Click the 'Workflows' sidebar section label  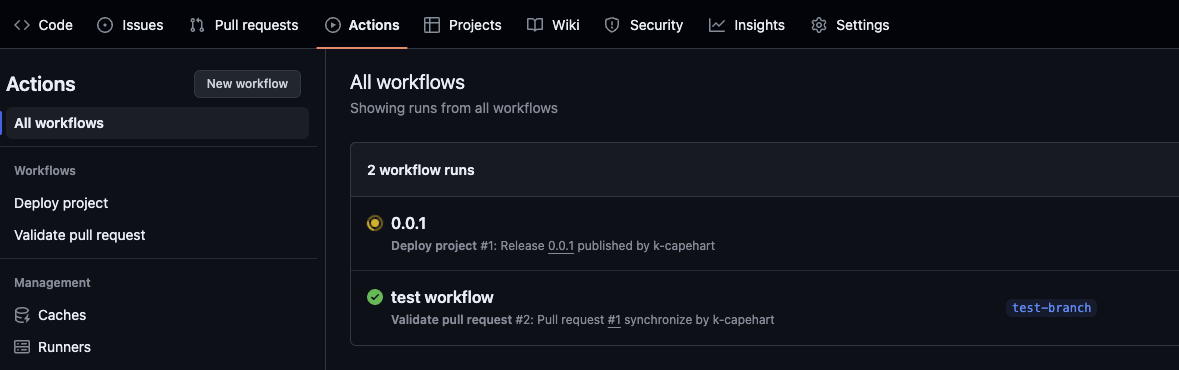click(45, 171)
